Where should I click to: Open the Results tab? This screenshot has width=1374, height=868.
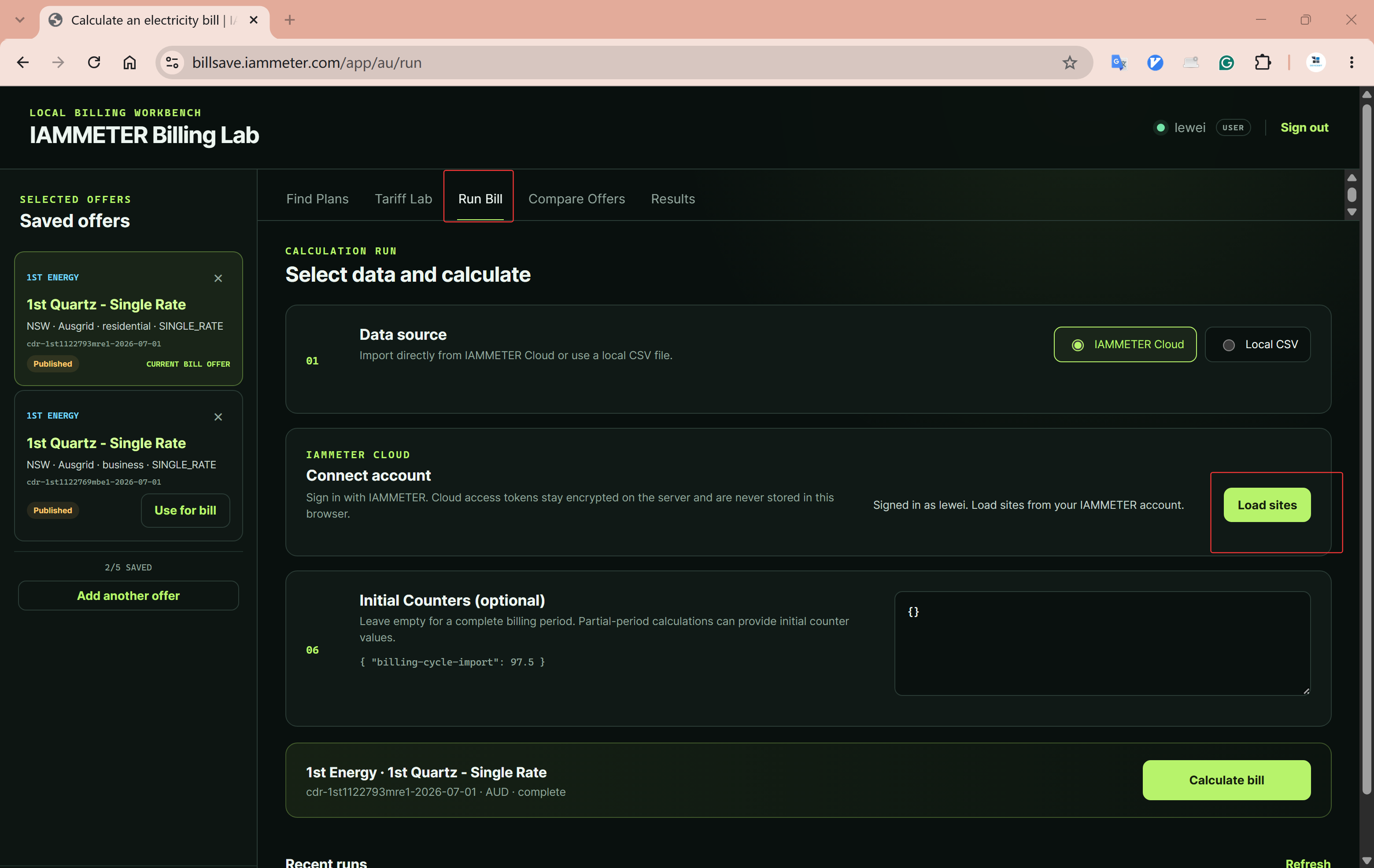pyautogui.click(x=673, y=199)
